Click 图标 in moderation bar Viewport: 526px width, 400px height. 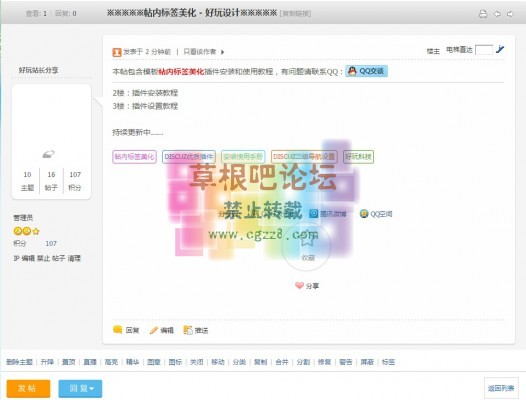175,362
